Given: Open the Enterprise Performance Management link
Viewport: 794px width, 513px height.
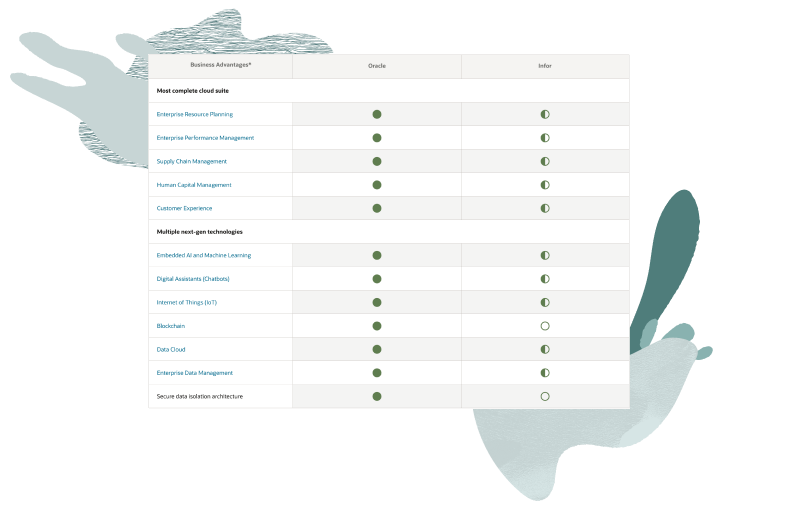Looking at the screenshot, I should (205, 138).
